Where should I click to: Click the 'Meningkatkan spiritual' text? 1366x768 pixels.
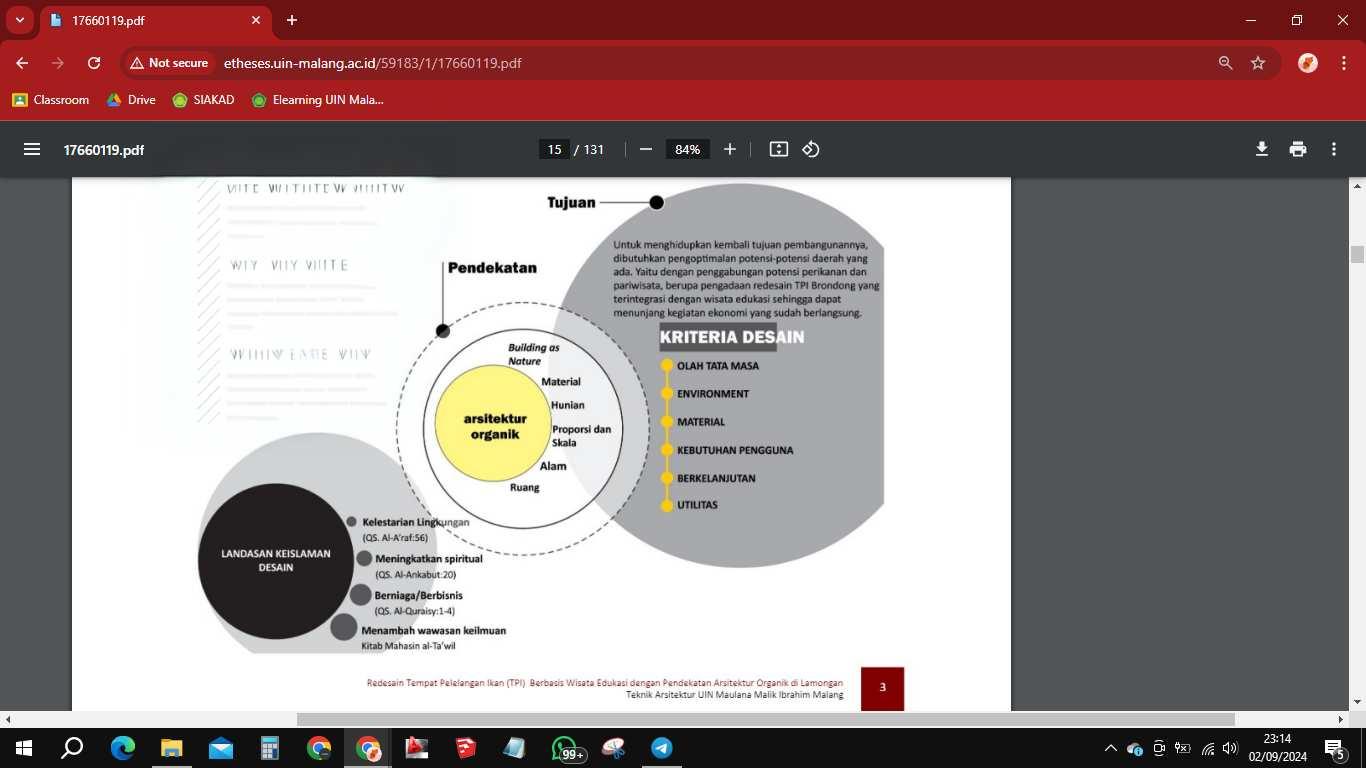pos(429,559)
